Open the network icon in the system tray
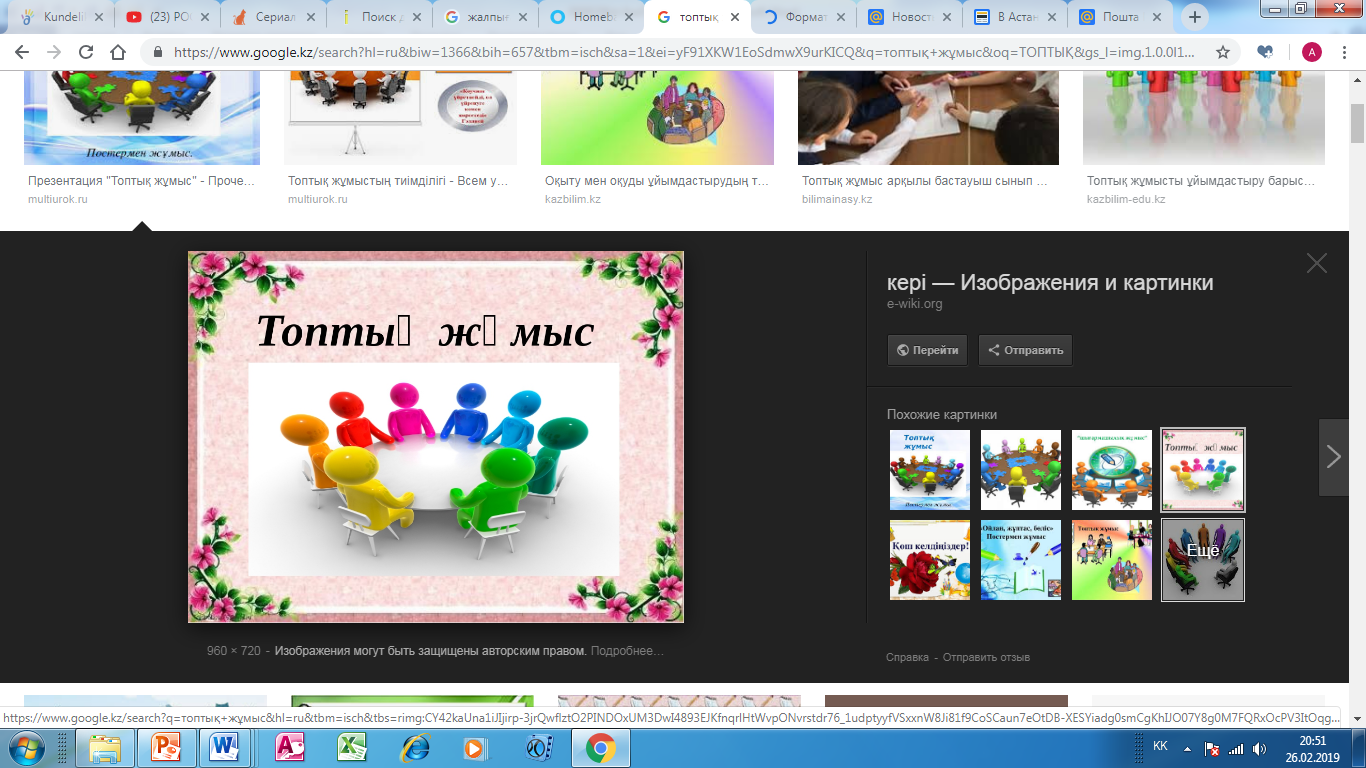The width and height of the screenshot is (1366, 768). pos(1236,748)
